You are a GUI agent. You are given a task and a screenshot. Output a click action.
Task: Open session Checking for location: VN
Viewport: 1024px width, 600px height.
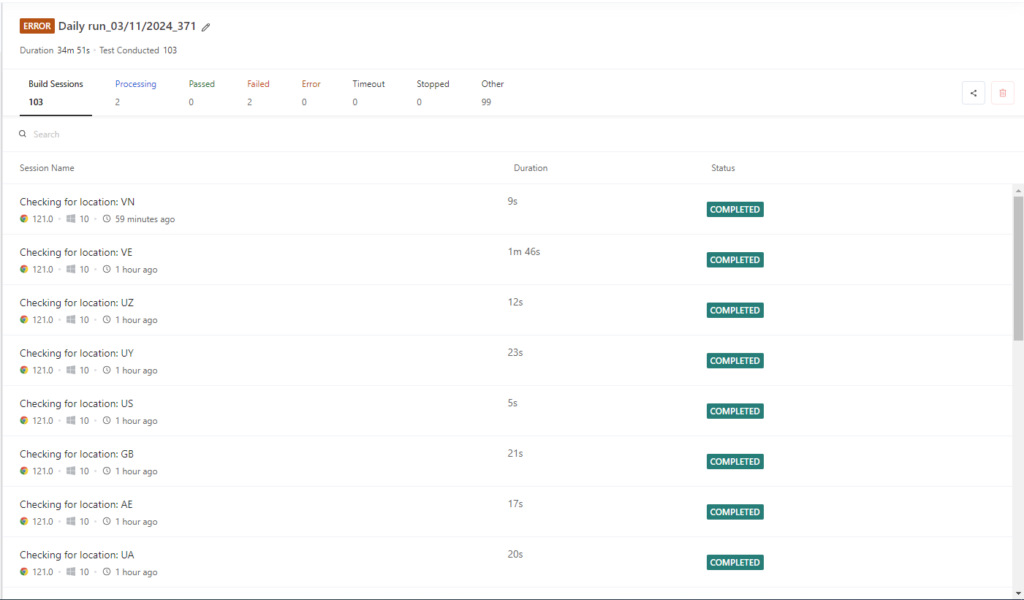pyautogui.click(x=77, y=202)
